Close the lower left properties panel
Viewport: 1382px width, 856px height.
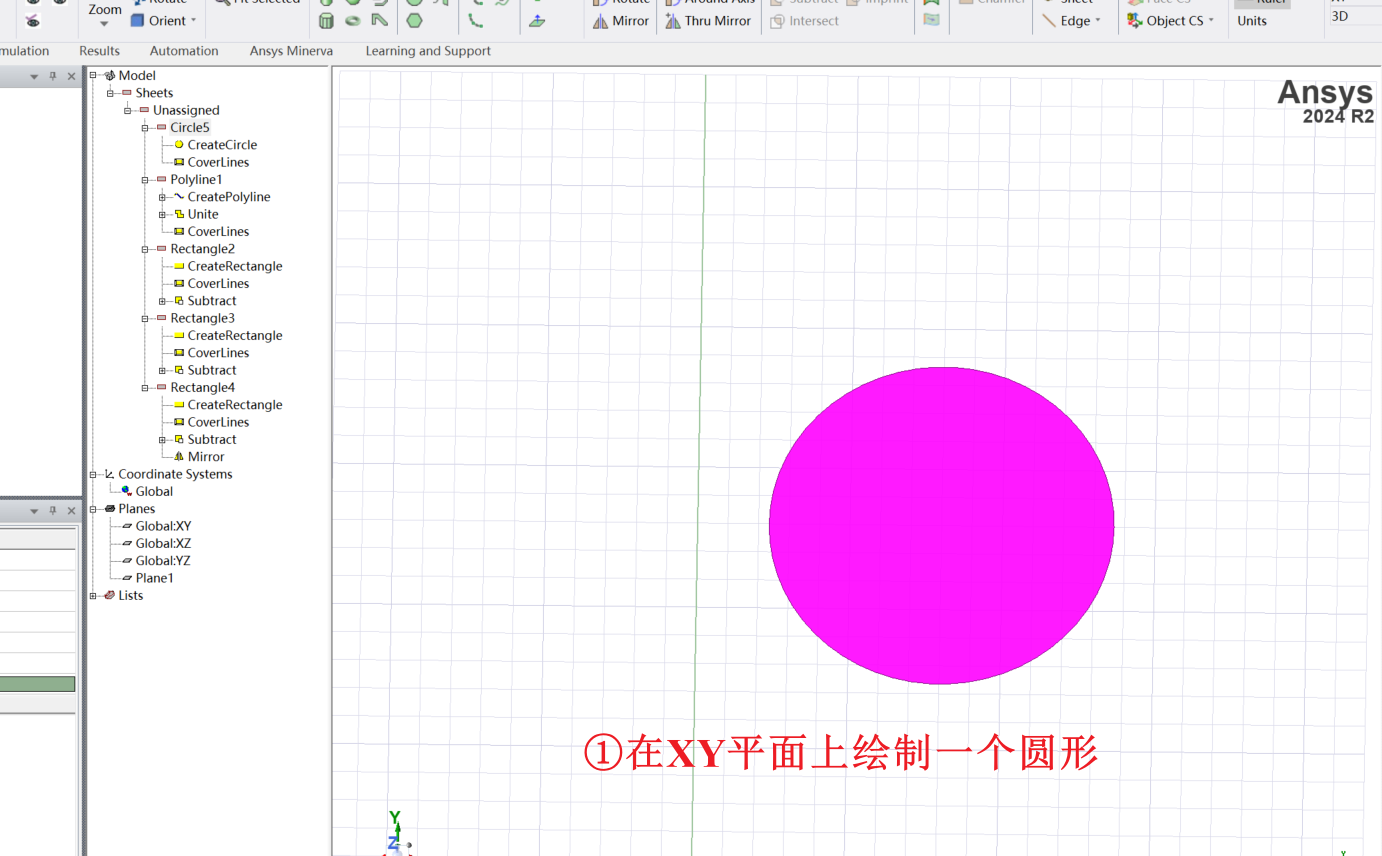coord(71,510)
